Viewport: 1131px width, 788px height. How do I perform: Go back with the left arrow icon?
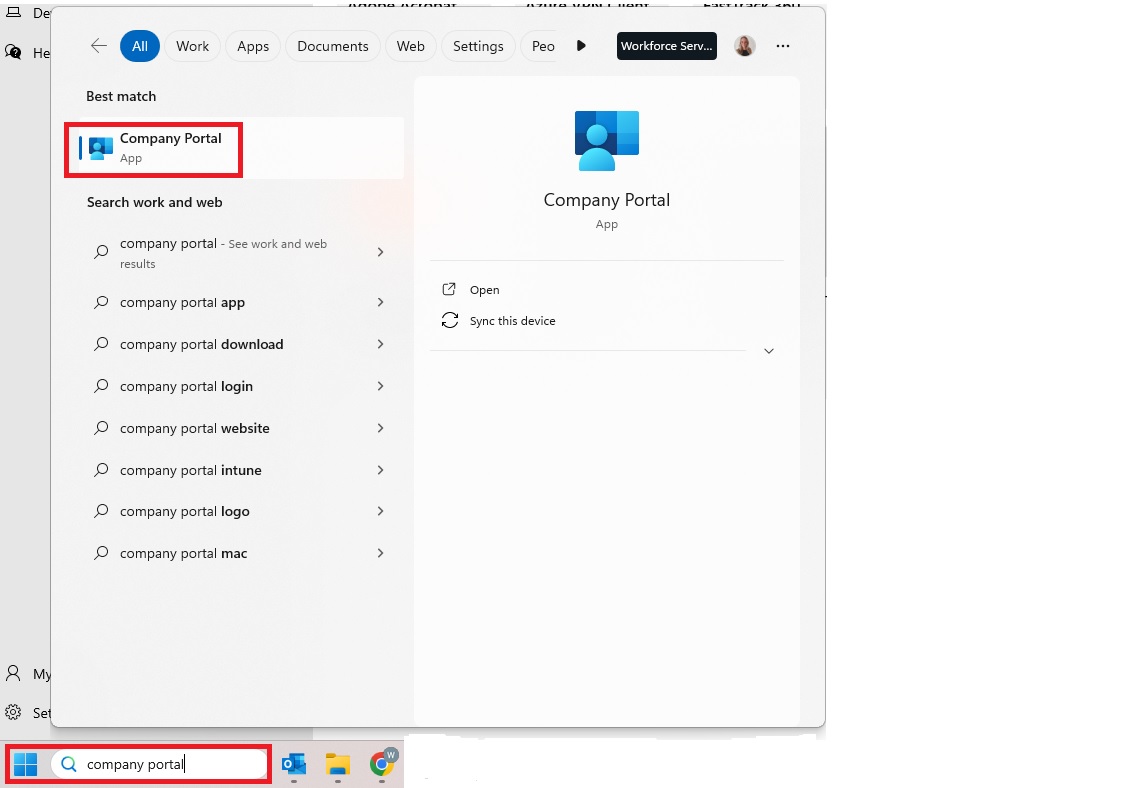[x=99, y=46]
